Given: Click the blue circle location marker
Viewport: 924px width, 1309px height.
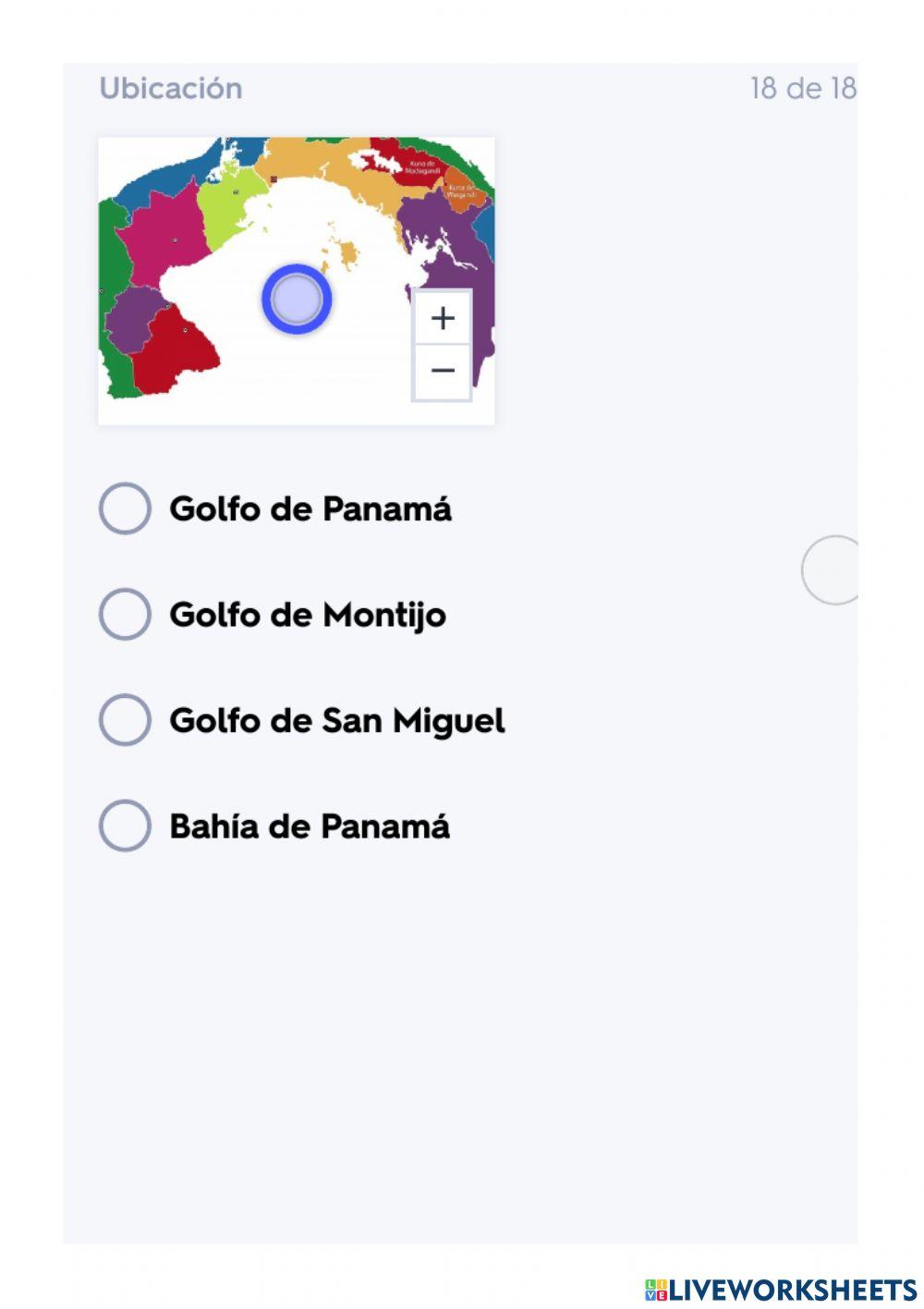Looking at the screenshot, I should coord(297,300).
